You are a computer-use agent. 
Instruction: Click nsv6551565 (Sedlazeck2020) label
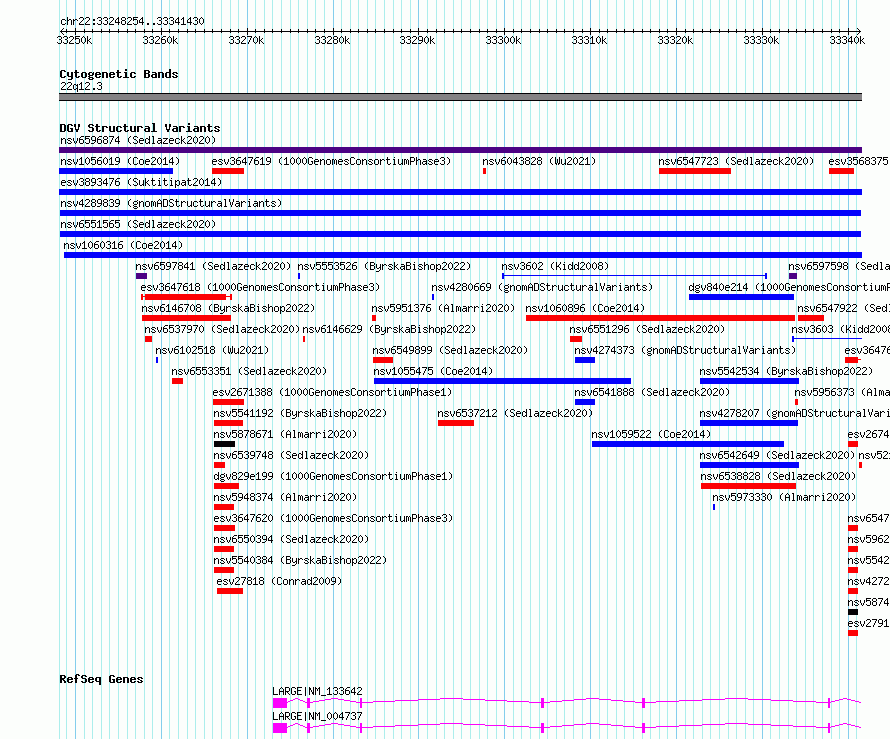(x=138, y=224)
